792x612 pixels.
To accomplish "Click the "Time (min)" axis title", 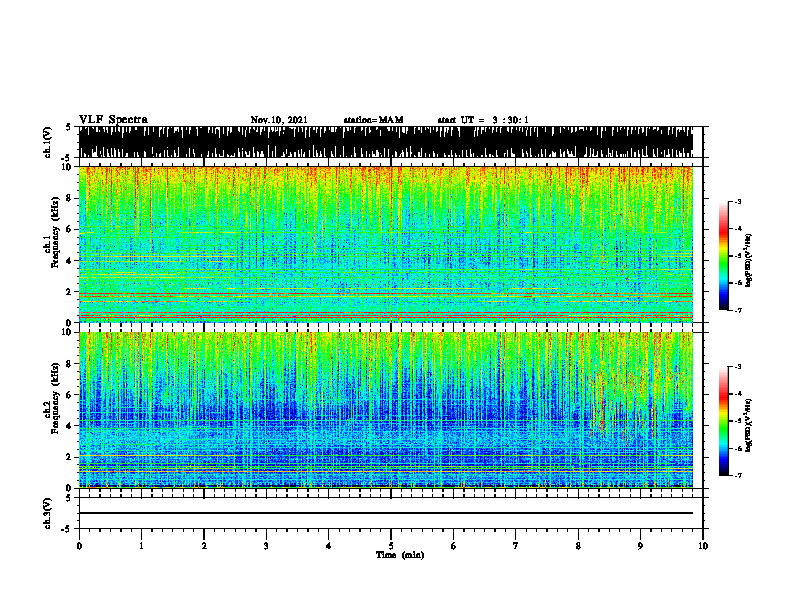I will [x=400, y=555].
